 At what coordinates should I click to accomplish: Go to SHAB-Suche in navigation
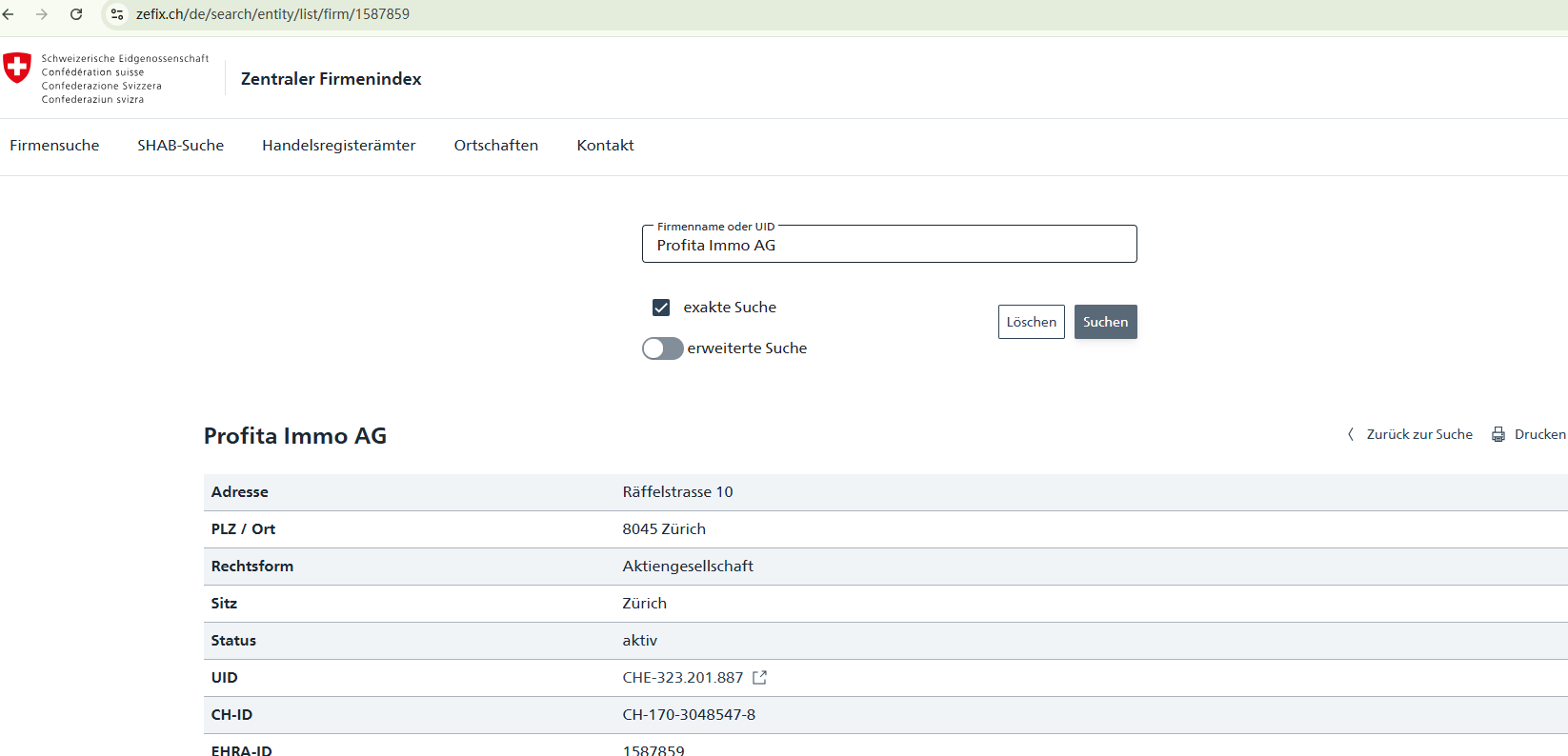click(180, 146)
